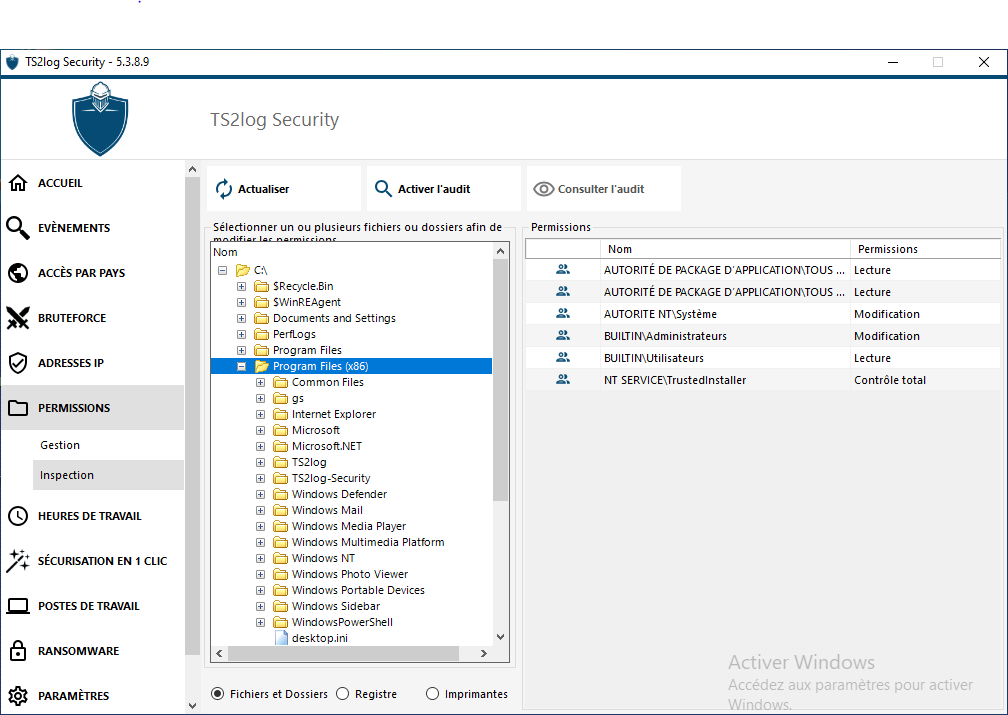Click the magnifier icon beside EVÈNEMENTS
The height and width of the screenshot is (715, 1008).
18,228
